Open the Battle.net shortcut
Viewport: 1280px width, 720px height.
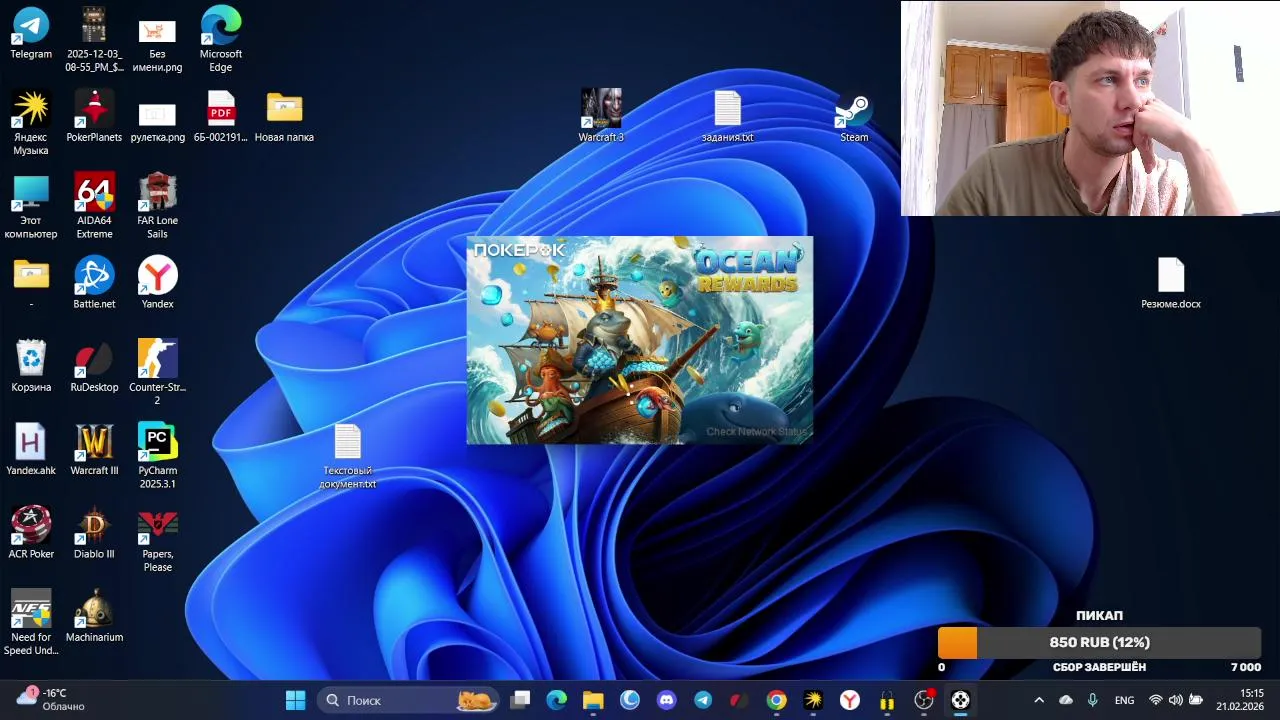(x=94, y=283)
